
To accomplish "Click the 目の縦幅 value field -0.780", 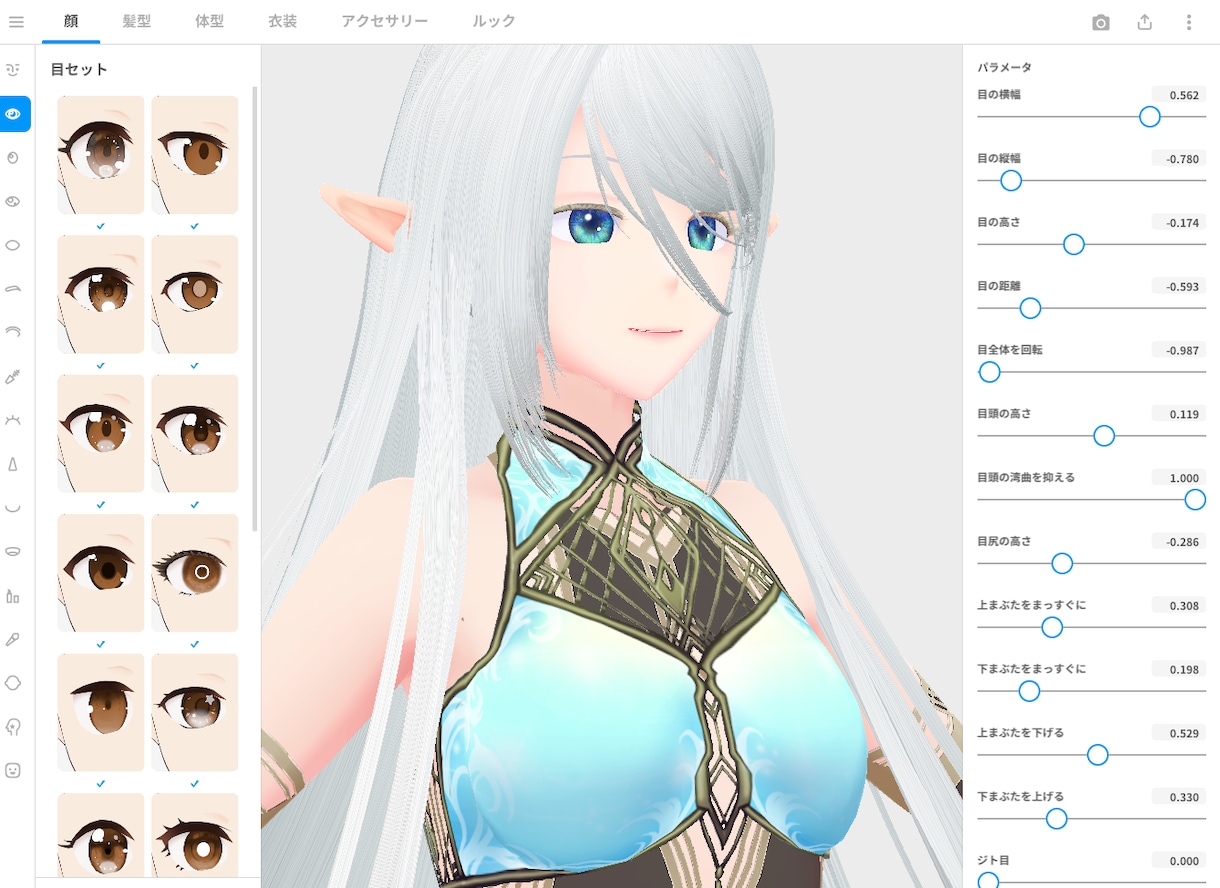I will [1178, 159].
